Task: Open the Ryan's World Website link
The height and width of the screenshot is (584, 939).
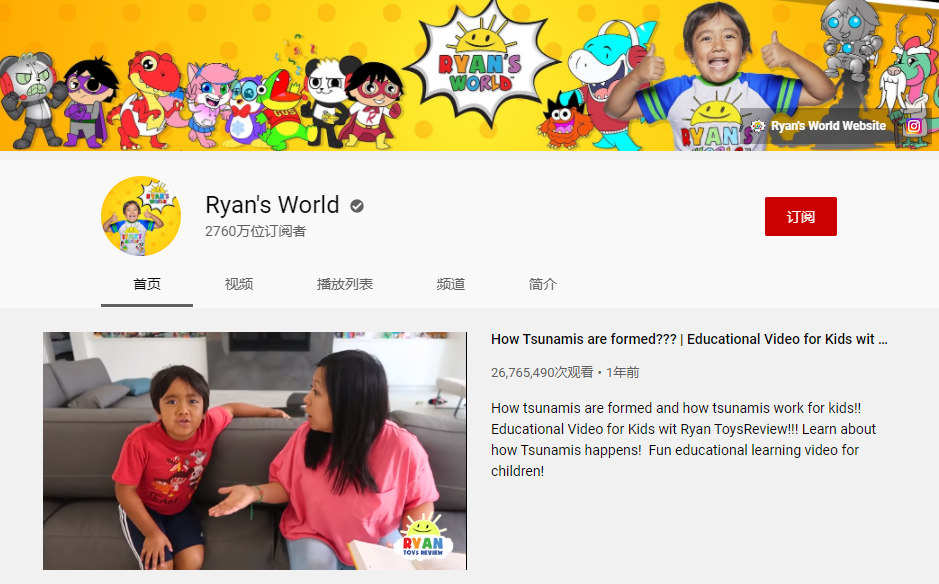Action: tap(828, 126)
